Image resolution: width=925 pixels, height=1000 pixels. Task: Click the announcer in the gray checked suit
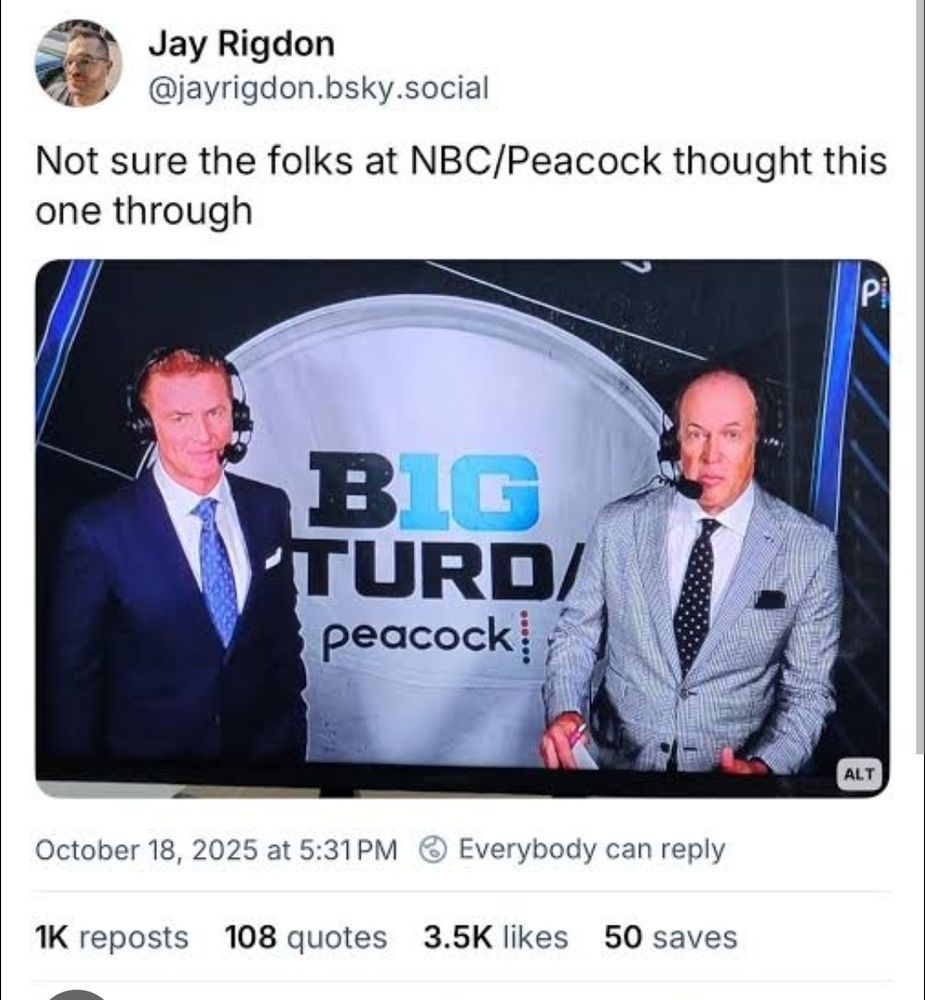pyautogui.click(x=692, y=571)
